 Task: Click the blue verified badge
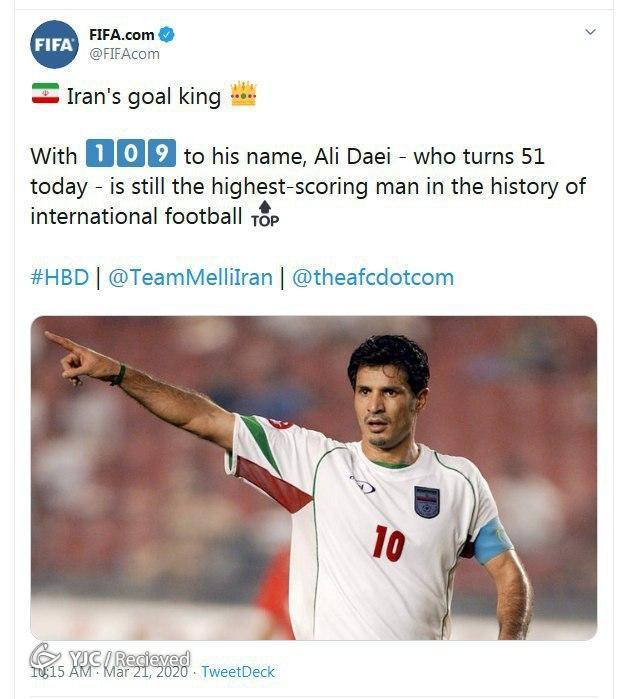pyautogui.click(x=167, y=34)
